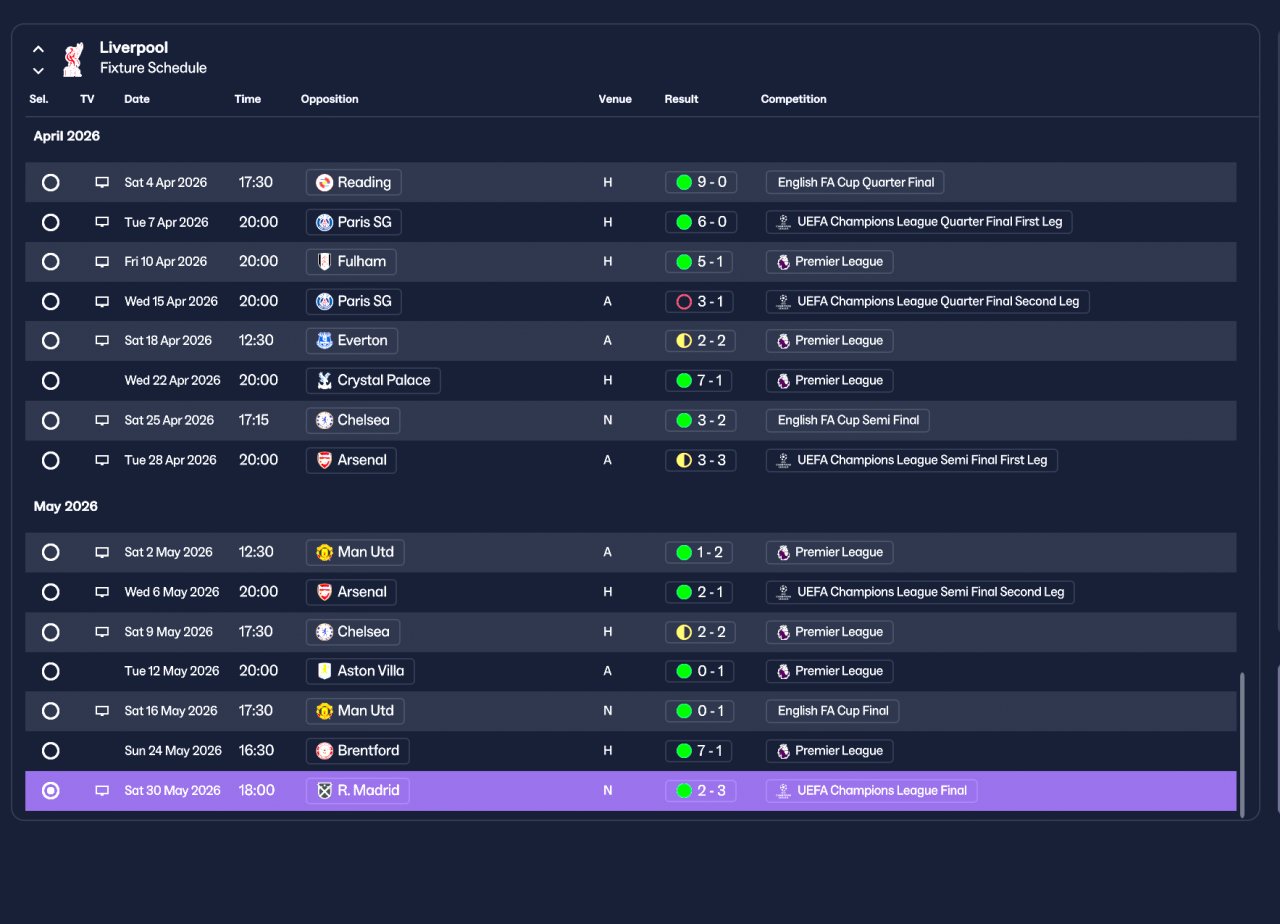Viewport: 1280px width, 924px height.
Task: Open English FA Cup Semi Final competition link
Action: pyautogui.click(x=848, y=421)
